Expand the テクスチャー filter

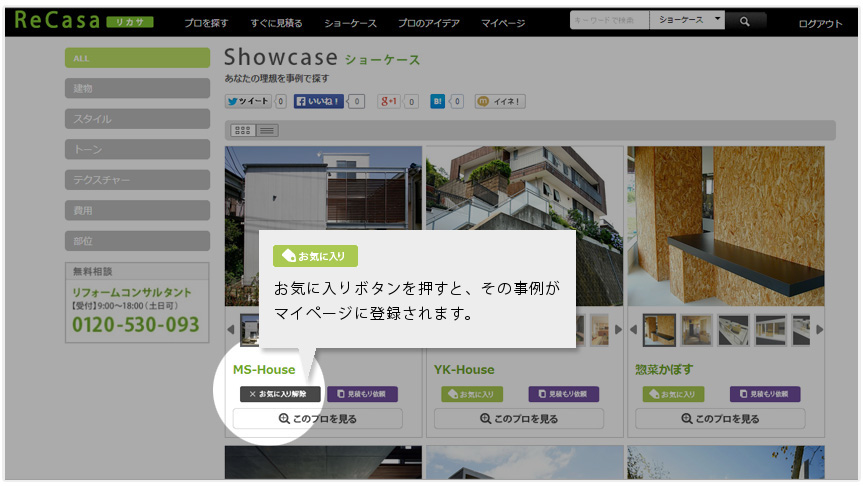pos(137,180)
